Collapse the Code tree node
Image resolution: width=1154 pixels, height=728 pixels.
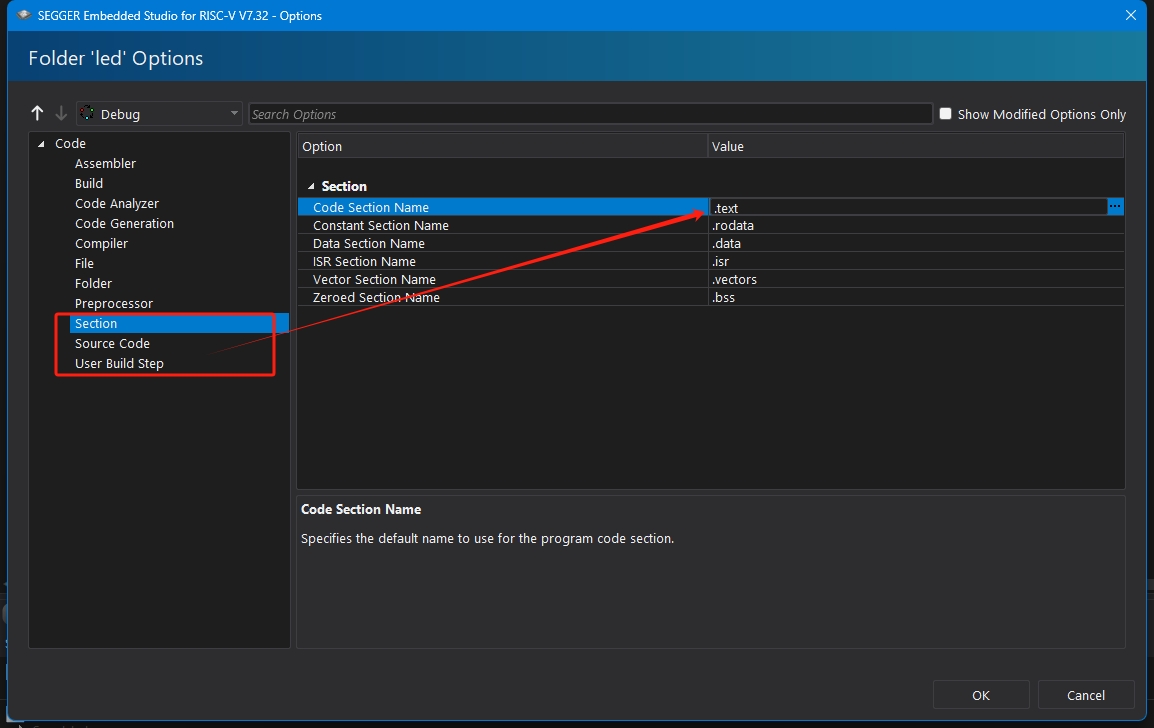click(x=41, y=144)
